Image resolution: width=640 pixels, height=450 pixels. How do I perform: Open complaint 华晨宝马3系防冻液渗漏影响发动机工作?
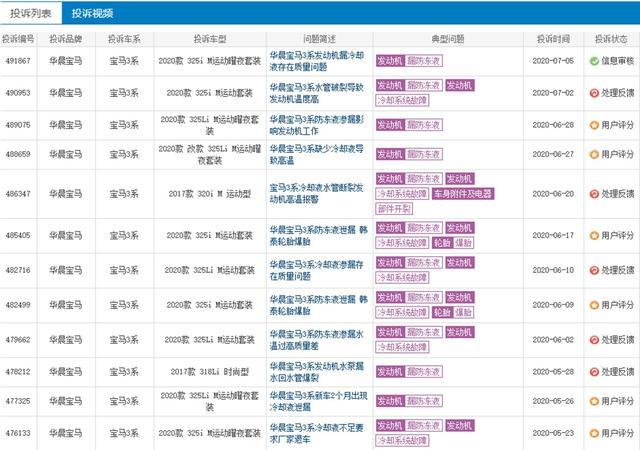(317, 125)
